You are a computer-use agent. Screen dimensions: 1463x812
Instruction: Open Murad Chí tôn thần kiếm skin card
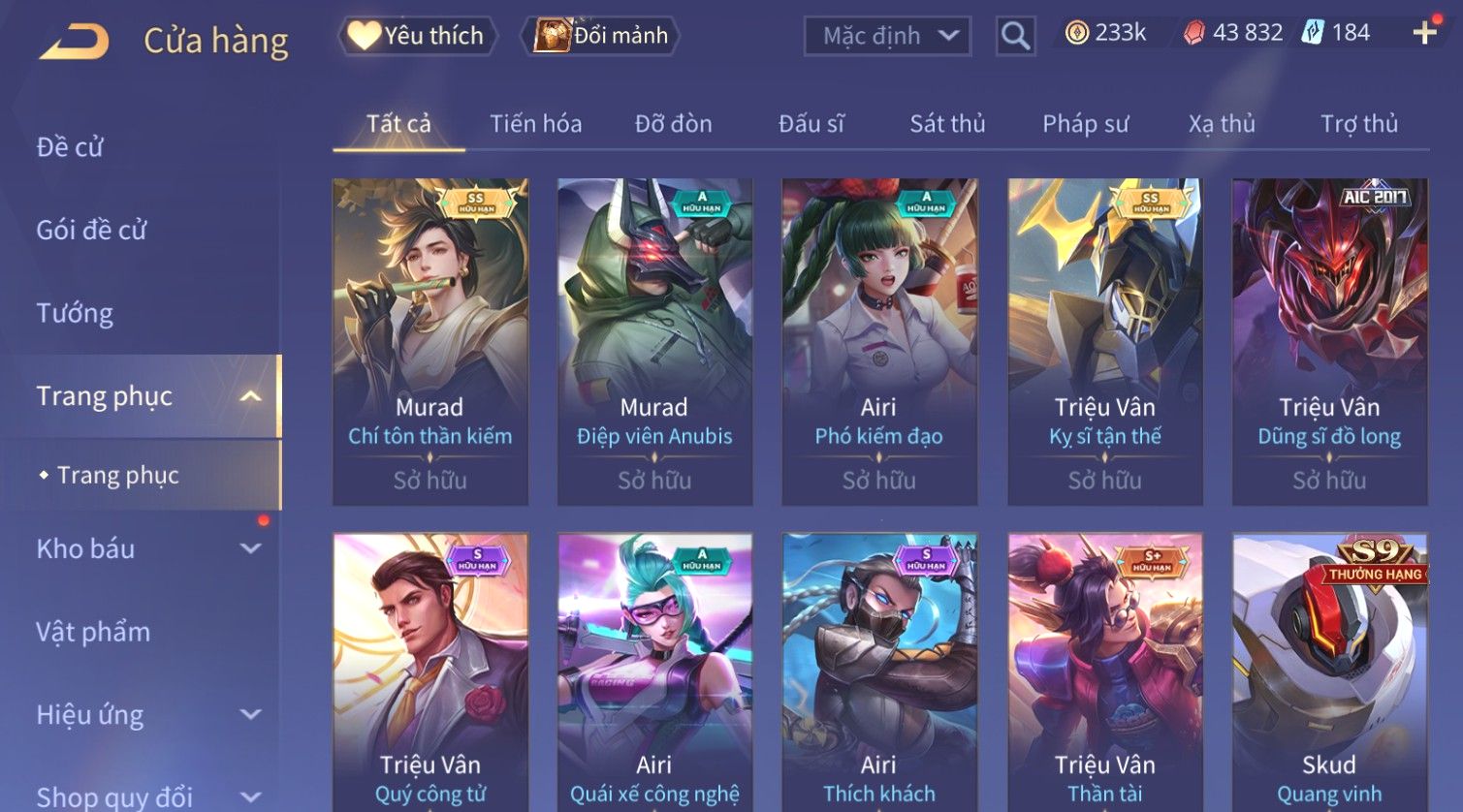pyautogui.click(x=430, y=341)
